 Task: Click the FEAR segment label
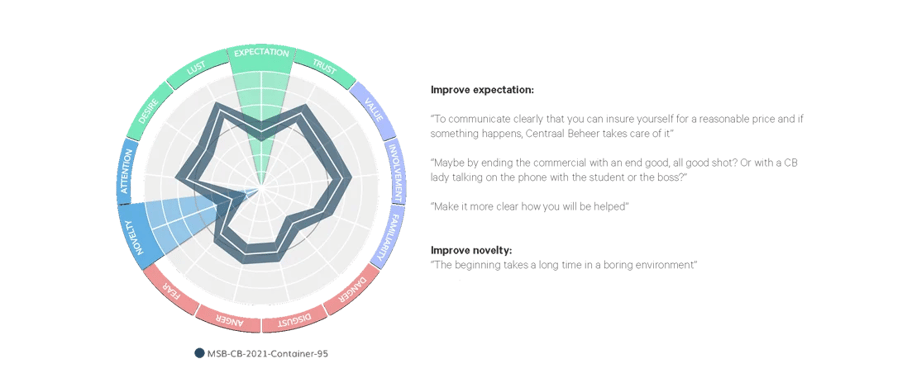pos(172,290)
